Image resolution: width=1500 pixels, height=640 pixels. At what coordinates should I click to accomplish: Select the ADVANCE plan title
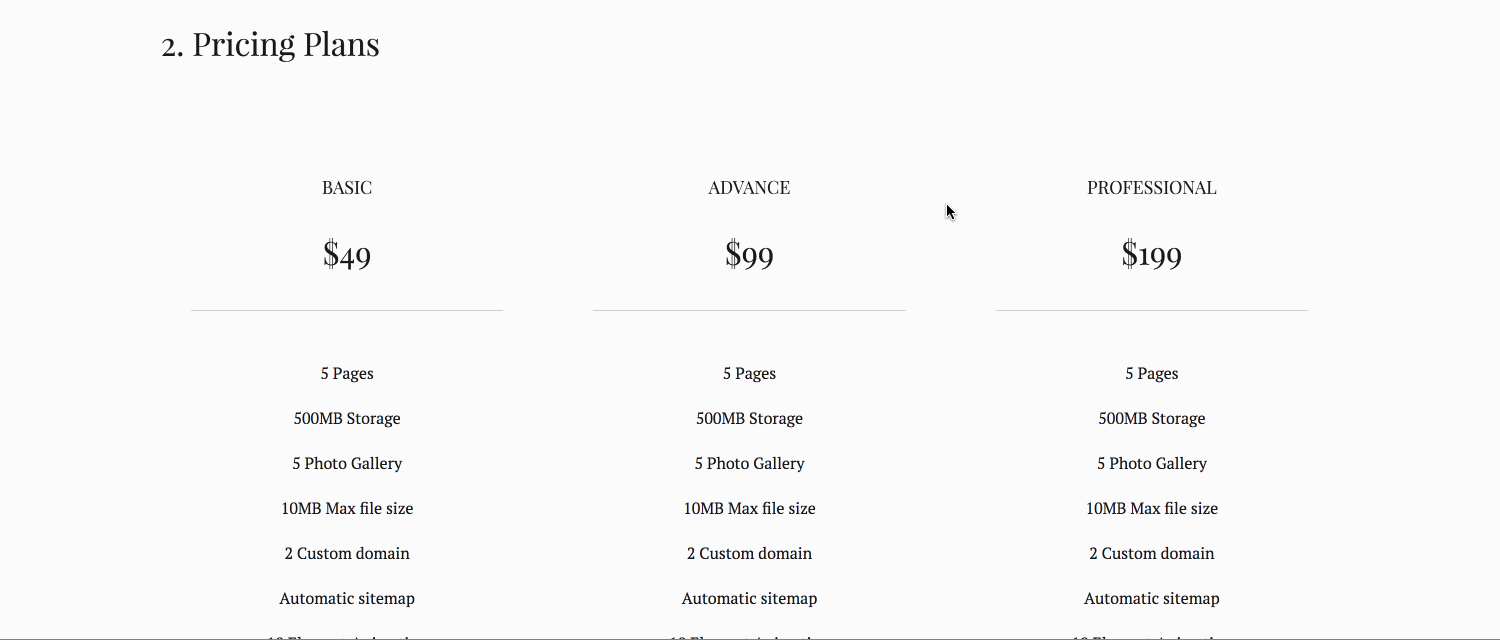[x=749, y=188]
